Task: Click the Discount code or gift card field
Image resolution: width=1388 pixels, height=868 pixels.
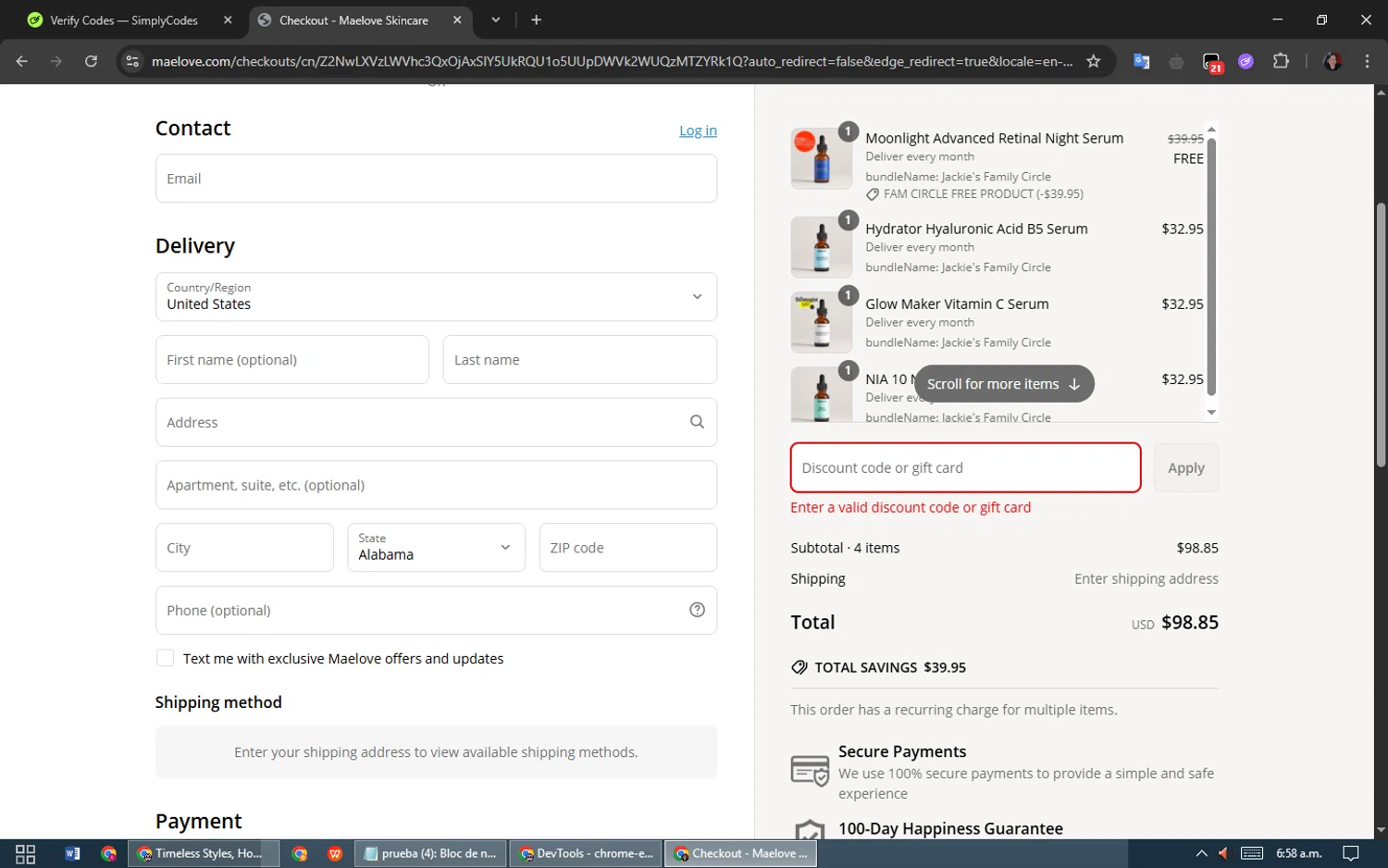Action: point(965,467)
